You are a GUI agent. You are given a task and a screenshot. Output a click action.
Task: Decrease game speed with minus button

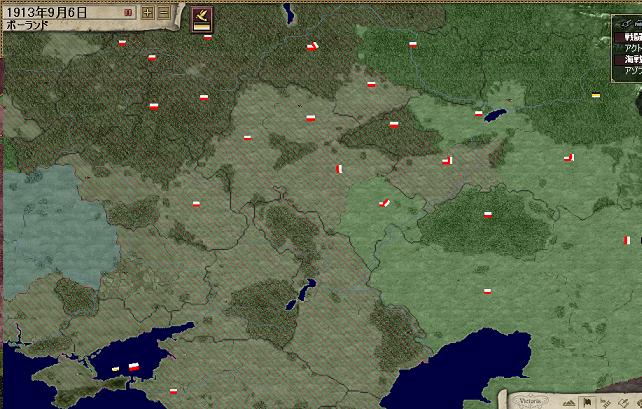[x=163, y=12]
